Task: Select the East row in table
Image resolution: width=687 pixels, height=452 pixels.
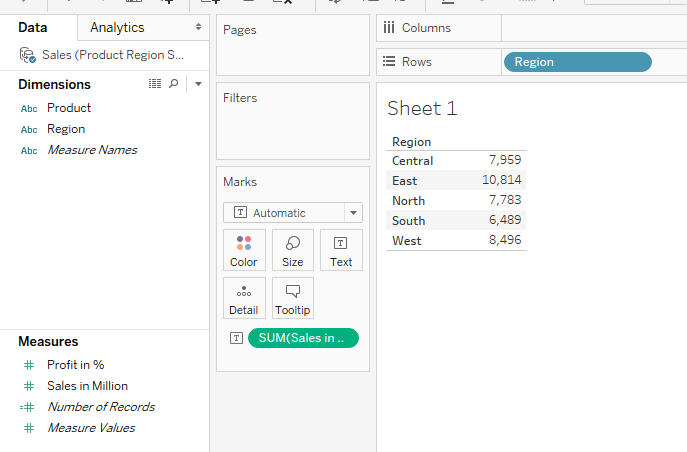Action: [405, 181]
